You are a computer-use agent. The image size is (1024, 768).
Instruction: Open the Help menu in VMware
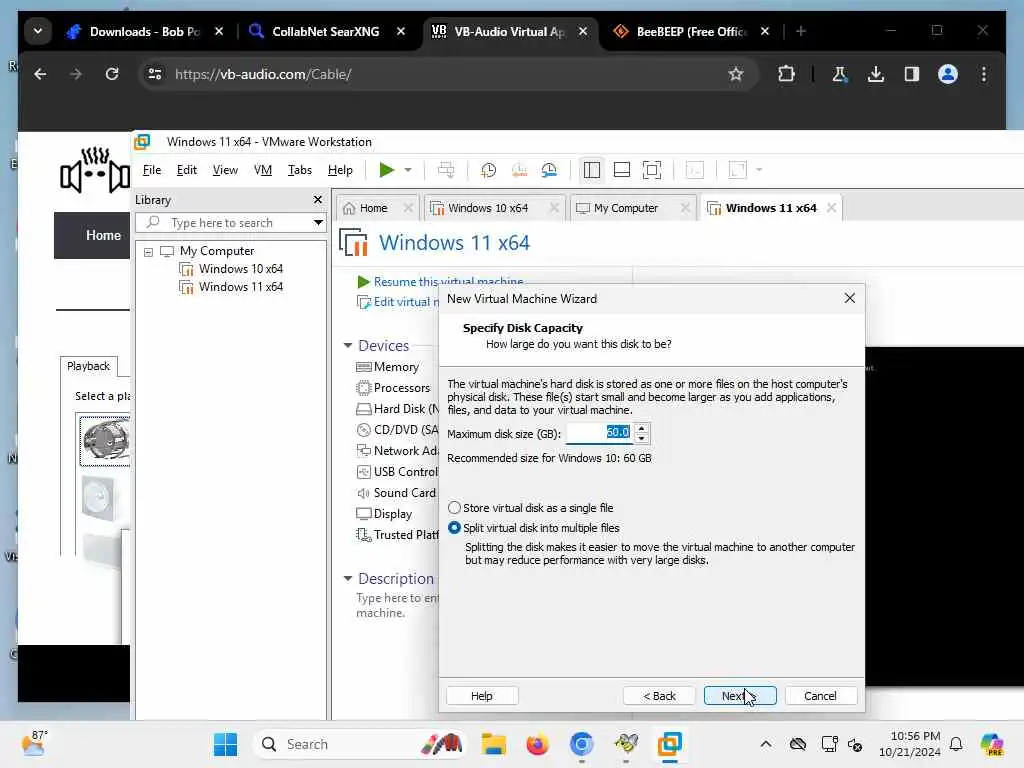(x=340, y=170)
